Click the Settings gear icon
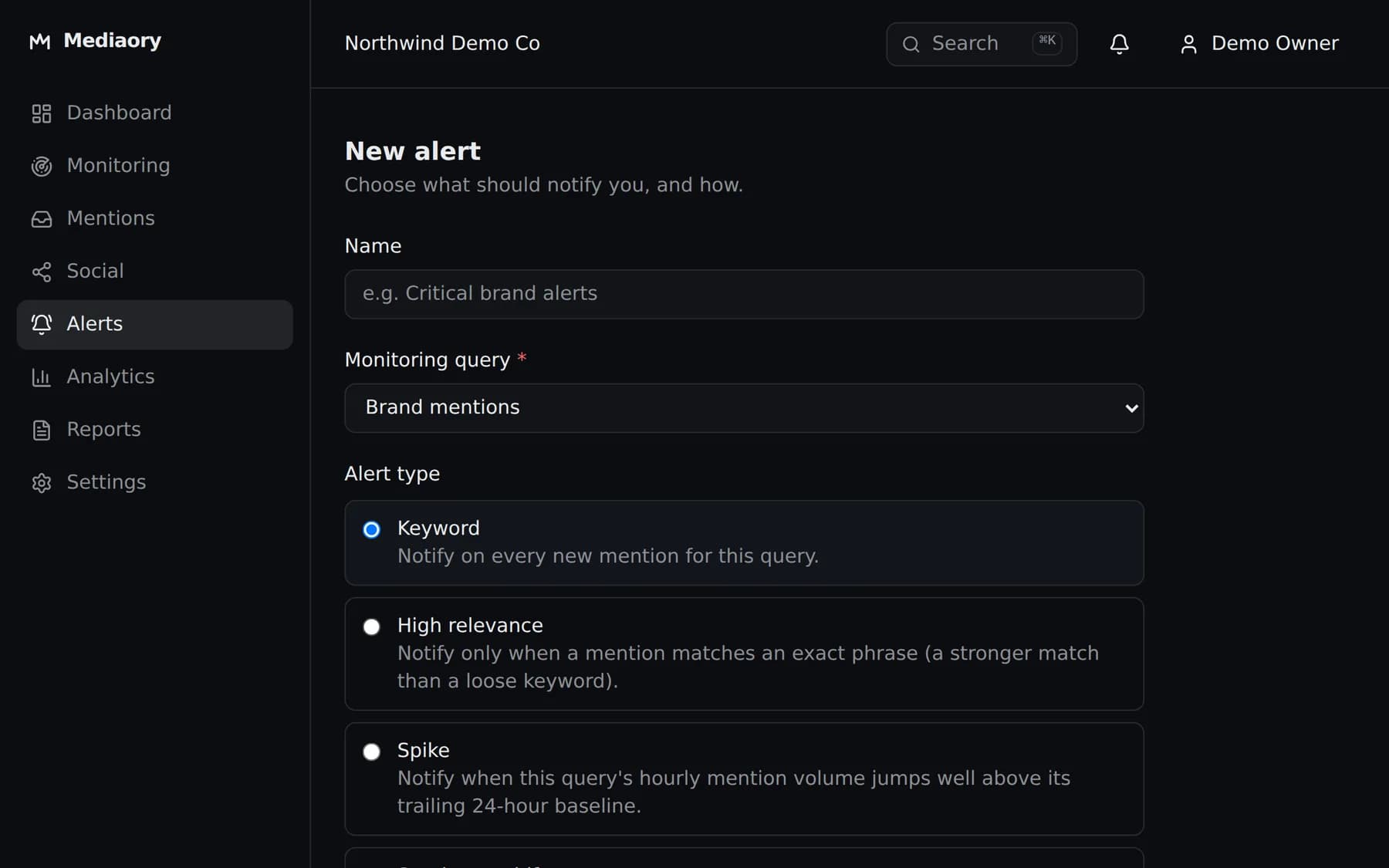 tap(42, 483)
